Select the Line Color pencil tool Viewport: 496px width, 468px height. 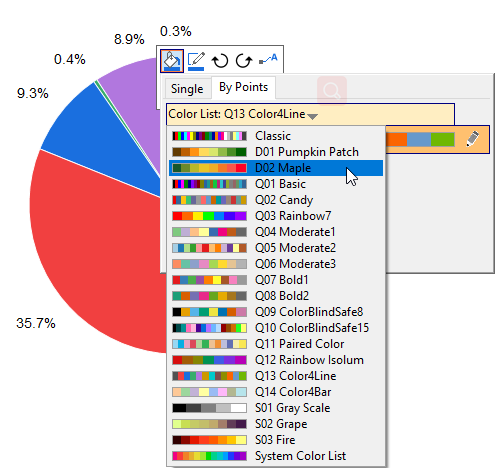[196, 61]
